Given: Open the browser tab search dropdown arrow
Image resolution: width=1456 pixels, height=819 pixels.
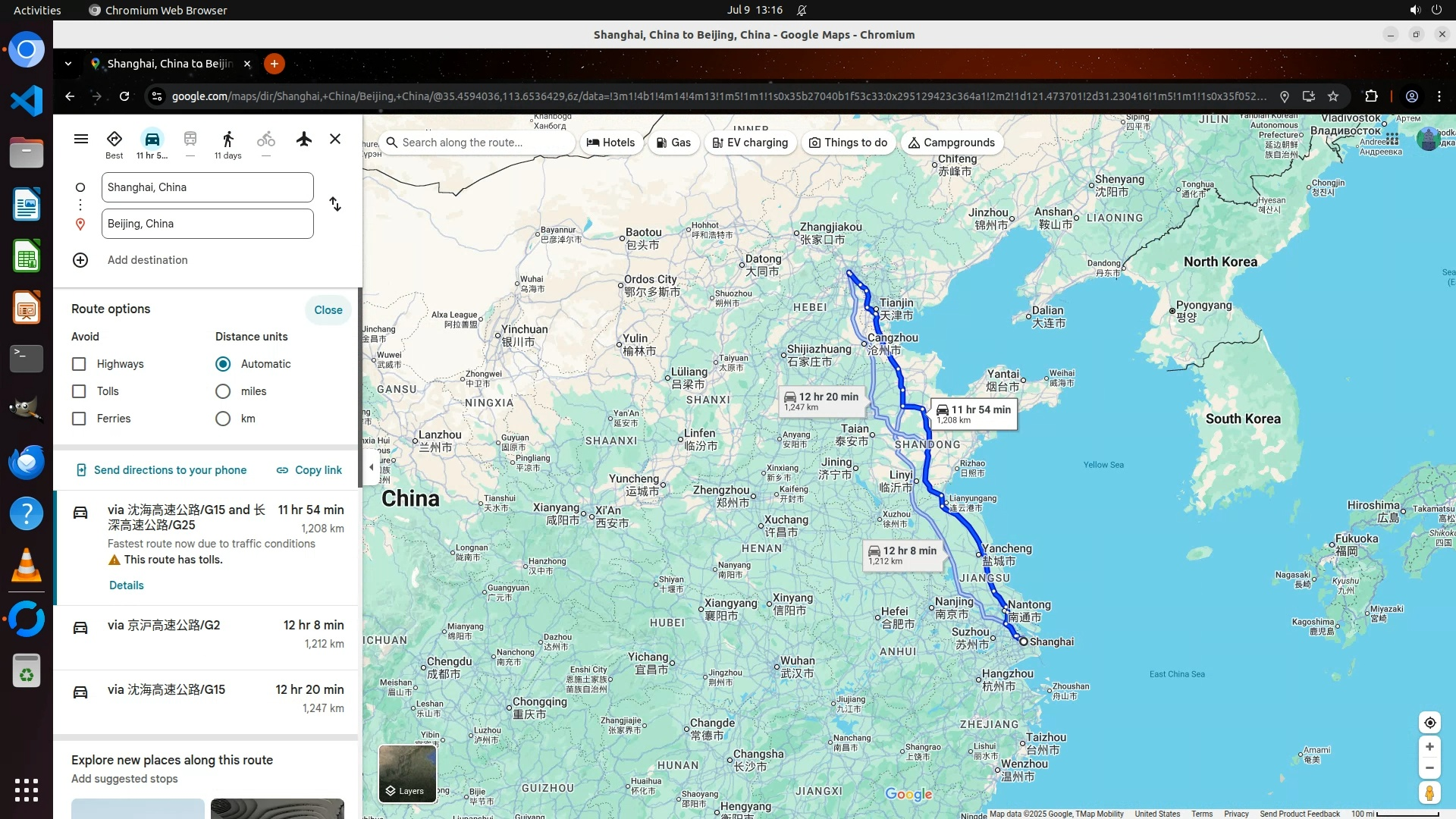Looking at the screenshot, I should [x=68, y=64].
